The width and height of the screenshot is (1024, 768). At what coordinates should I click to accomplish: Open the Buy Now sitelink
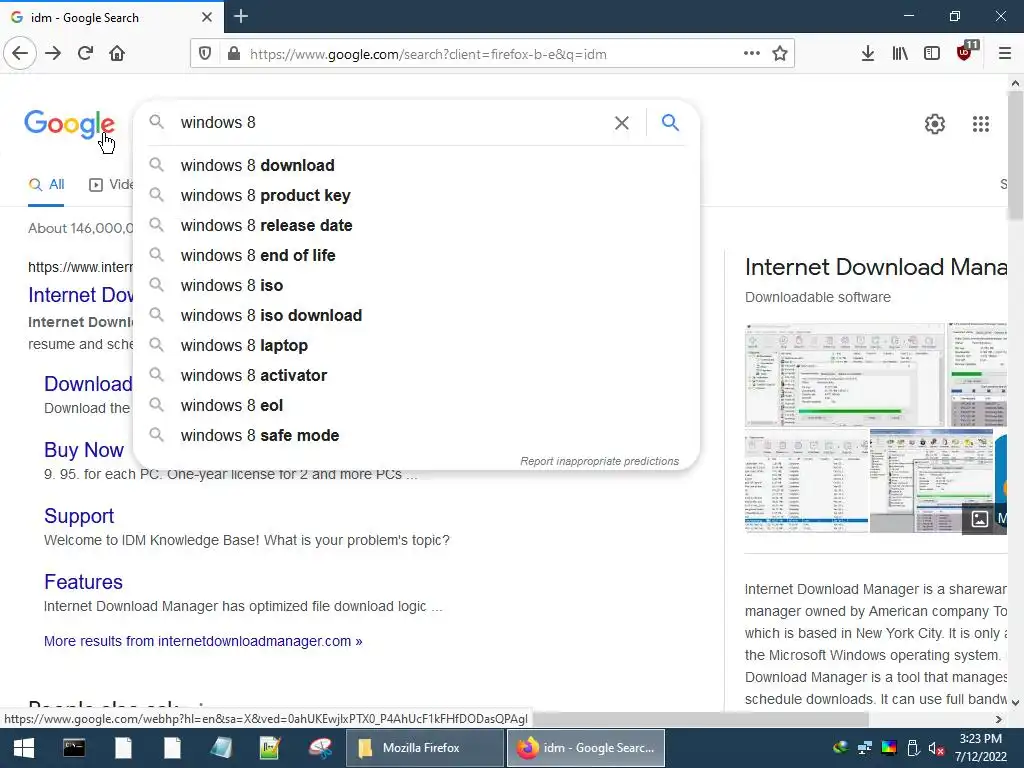click(84, 450)
